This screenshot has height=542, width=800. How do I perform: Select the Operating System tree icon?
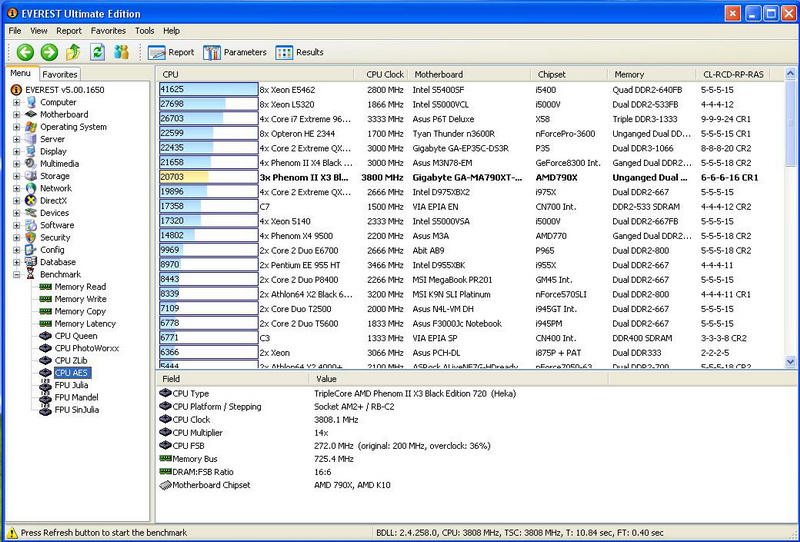click(31, 127)
